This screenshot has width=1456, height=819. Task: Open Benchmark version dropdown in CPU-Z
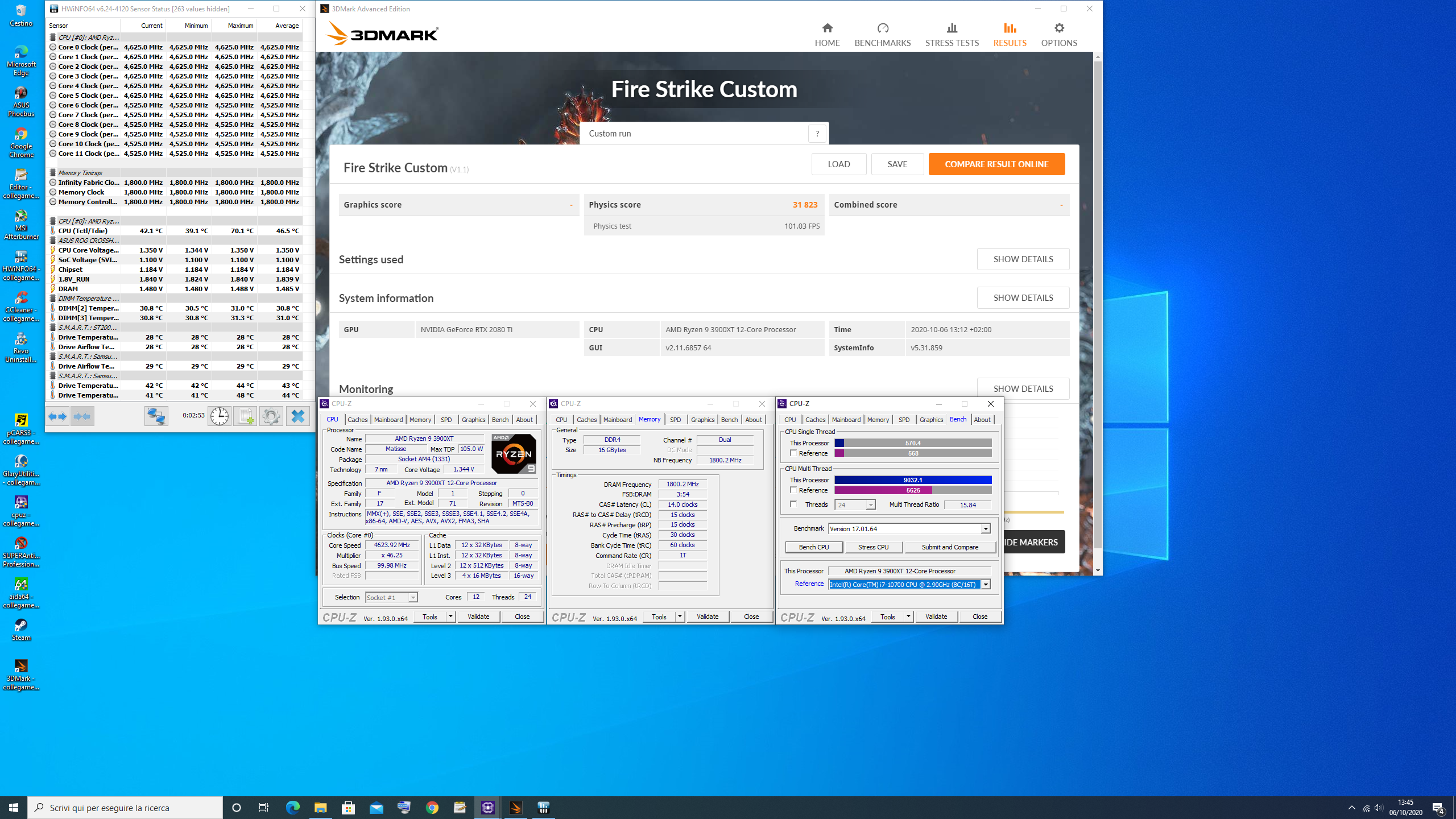click(985, 529)
